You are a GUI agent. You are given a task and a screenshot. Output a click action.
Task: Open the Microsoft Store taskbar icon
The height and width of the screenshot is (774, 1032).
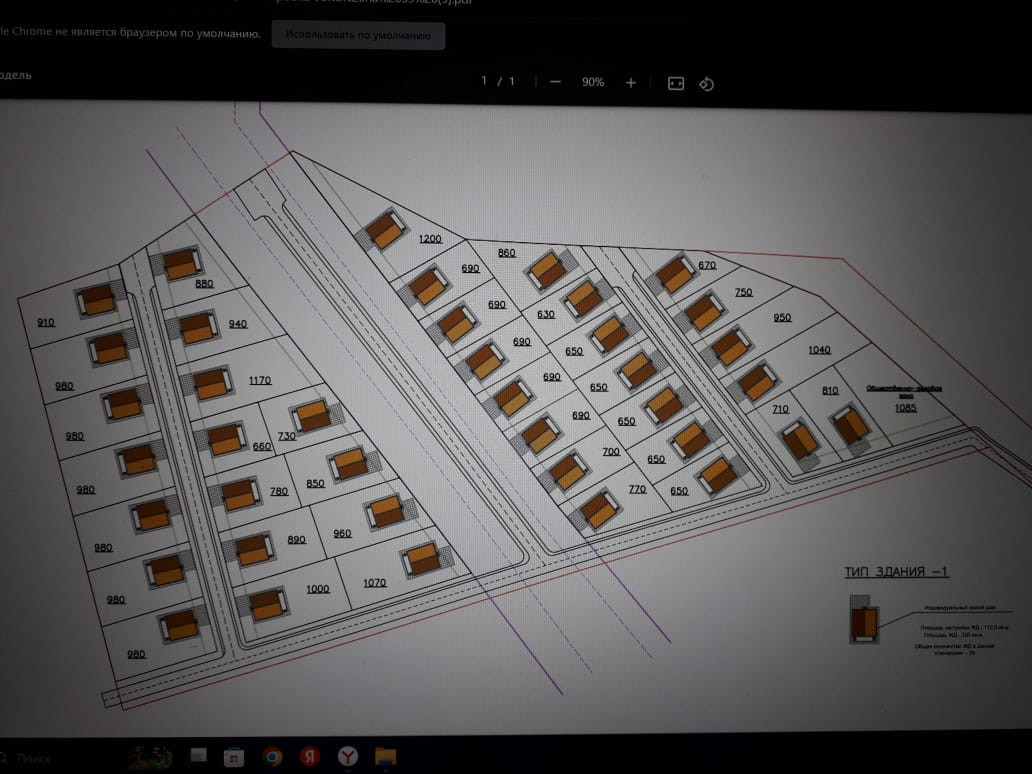[234, 757]
